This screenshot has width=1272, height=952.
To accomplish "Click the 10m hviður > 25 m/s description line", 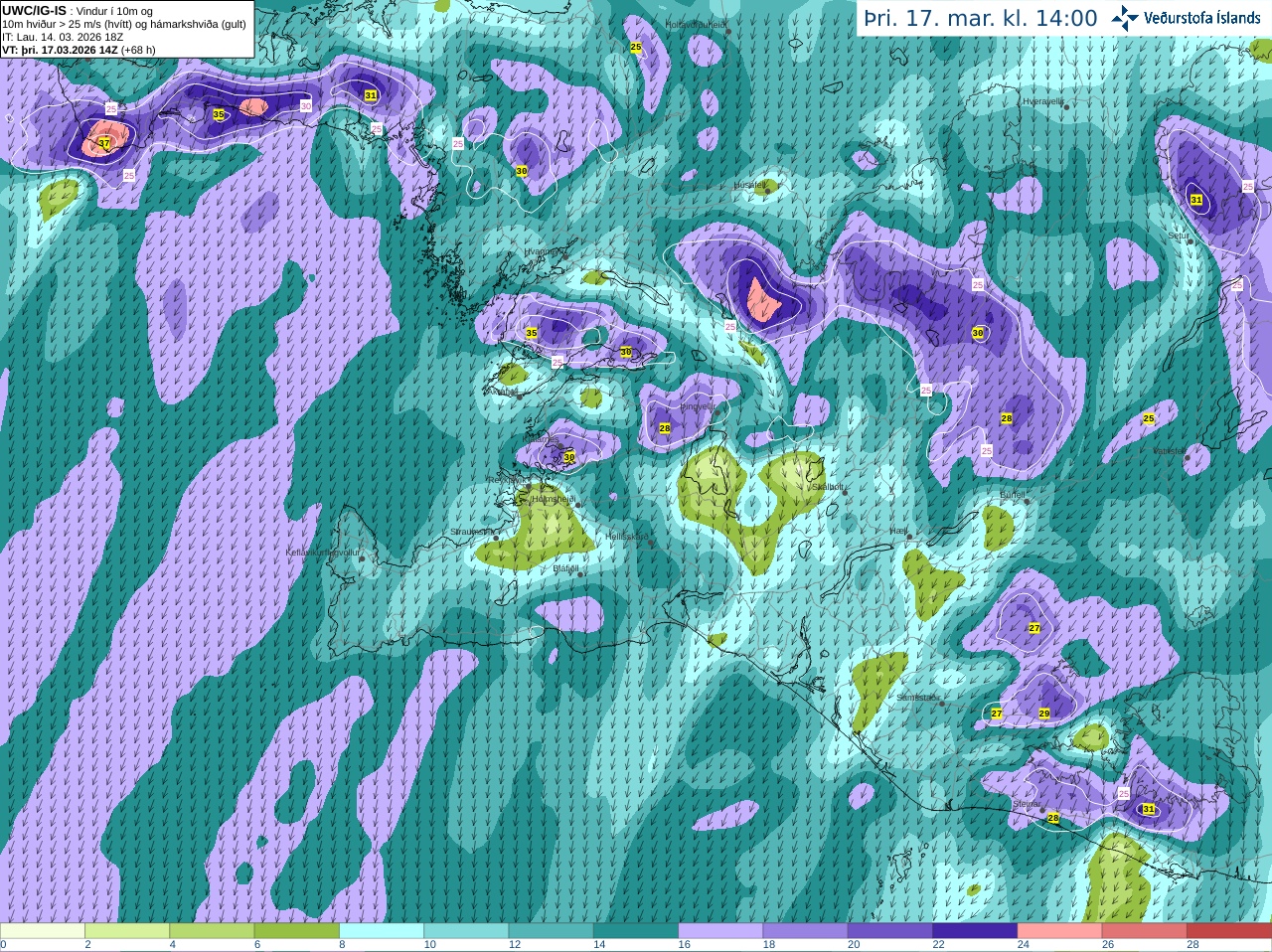I will click(124, 24).
